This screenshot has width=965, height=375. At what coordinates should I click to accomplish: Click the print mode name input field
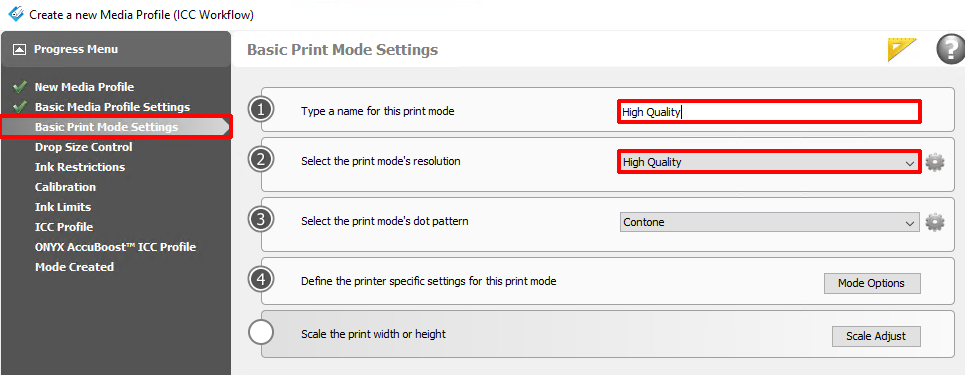(x=769, y=112)
